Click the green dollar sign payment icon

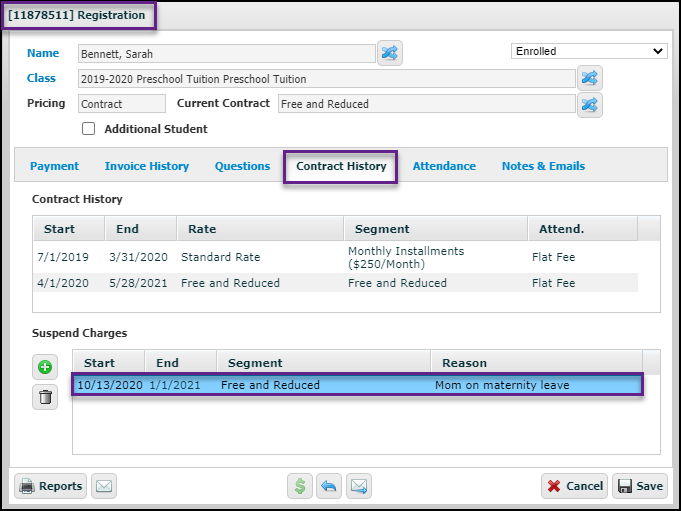299,487
